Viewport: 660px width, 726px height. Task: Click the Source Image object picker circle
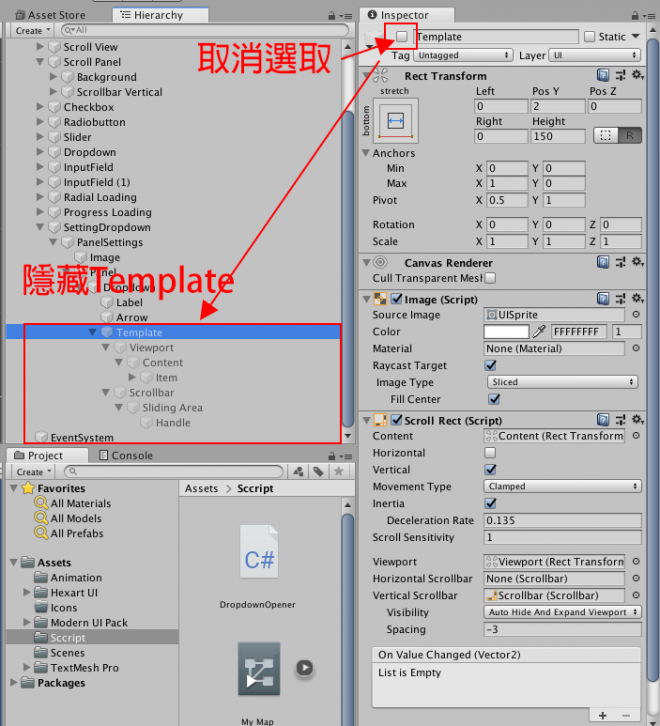click(x=636, y=315)
